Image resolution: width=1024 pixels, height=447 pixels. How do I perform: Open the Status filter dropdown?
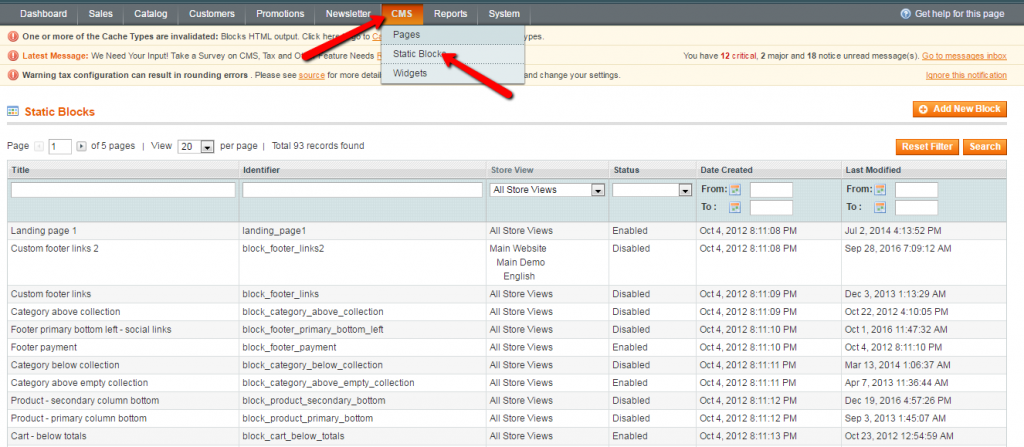(x=685, y=190)
